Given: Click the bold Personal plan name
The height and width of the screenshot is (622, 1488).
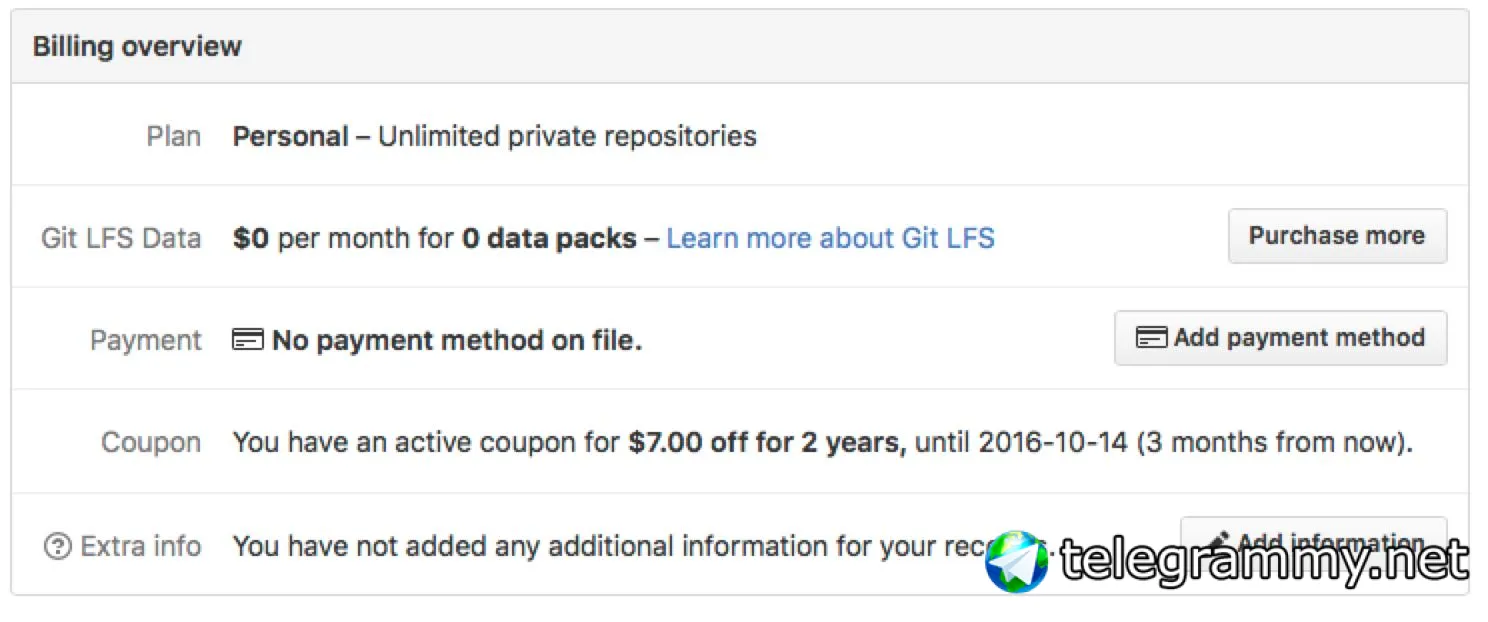Looking at the screenshot, I should [291, 136].
